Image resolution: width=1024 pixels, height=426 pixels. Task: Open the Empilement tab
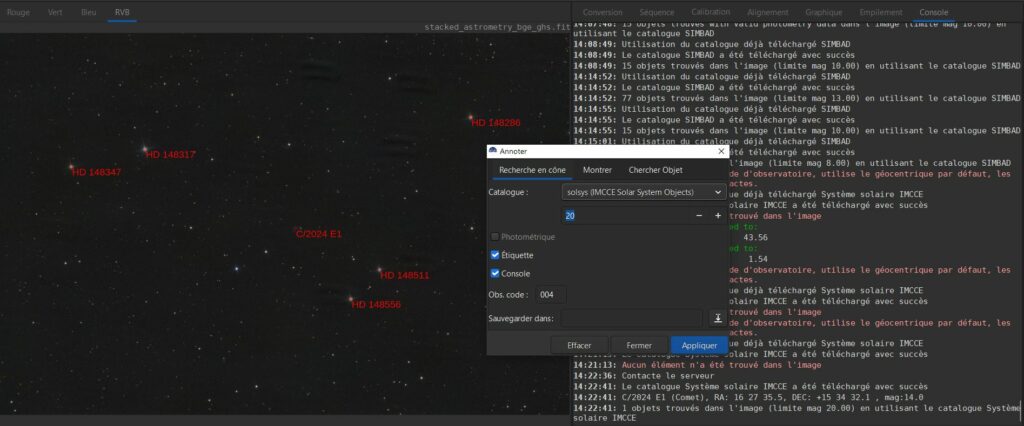pos(880,12)
